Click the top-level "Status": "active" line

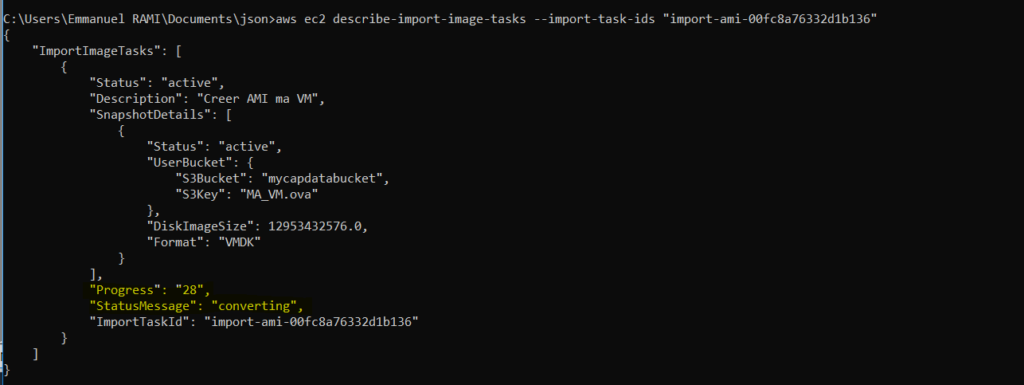tap(157, 83)
